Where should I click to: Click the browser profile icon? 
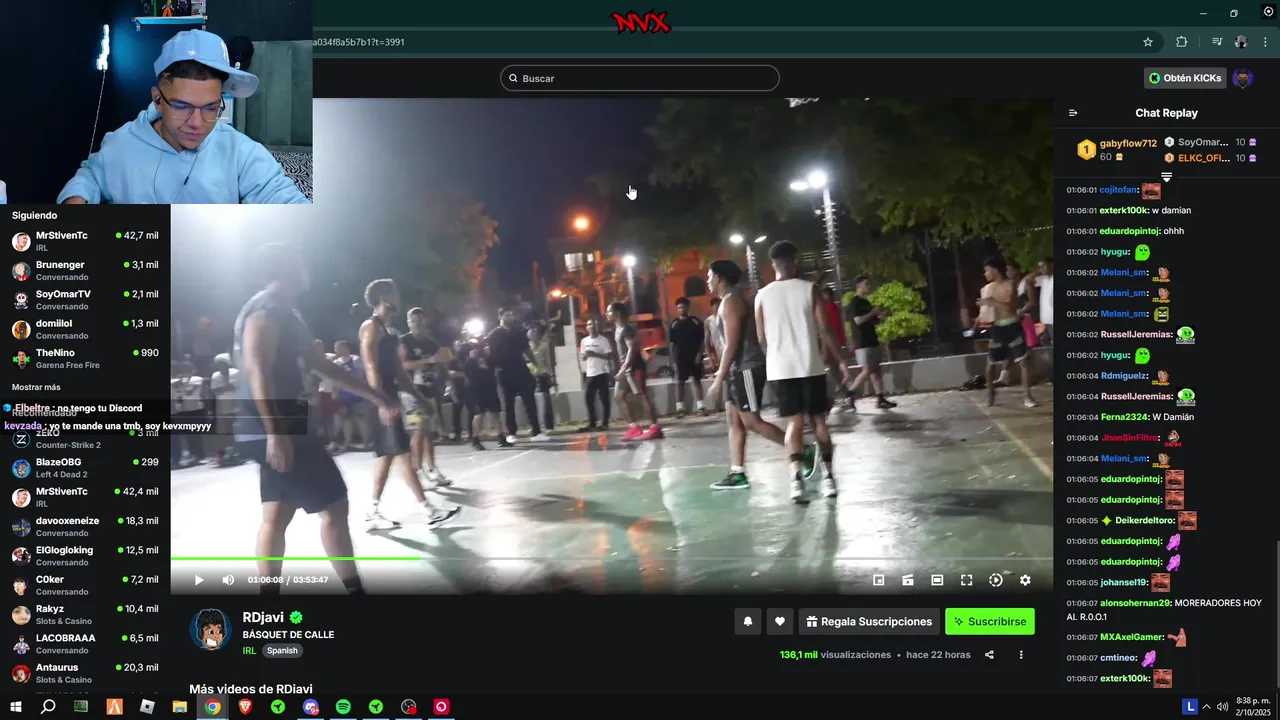pos(1241,42)
